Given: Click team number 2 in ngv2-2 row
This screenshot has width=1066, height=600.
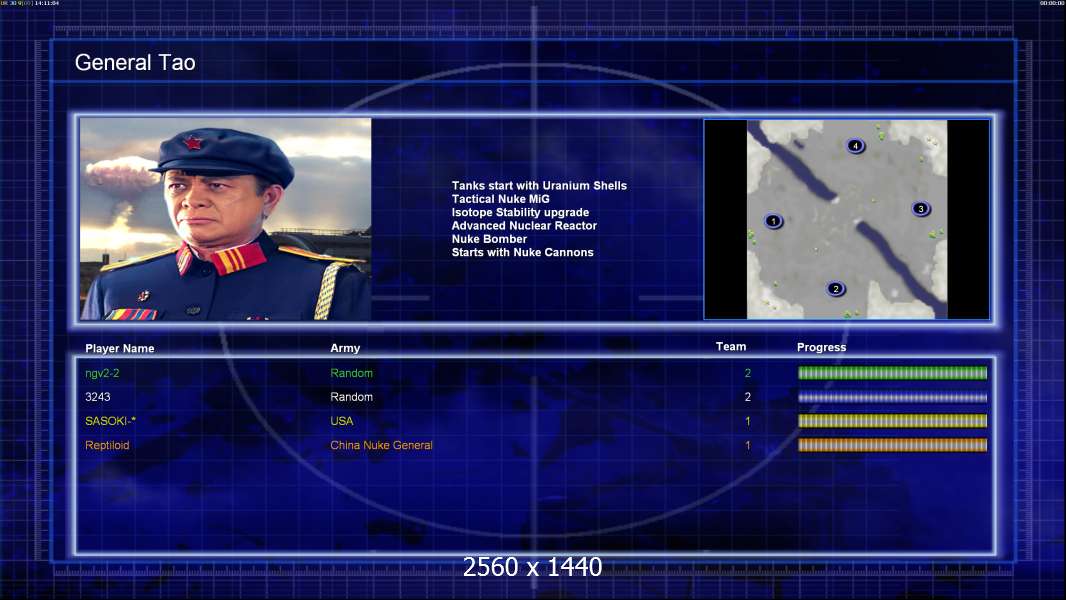Looking at the screenshot, I should coord(748,373).
